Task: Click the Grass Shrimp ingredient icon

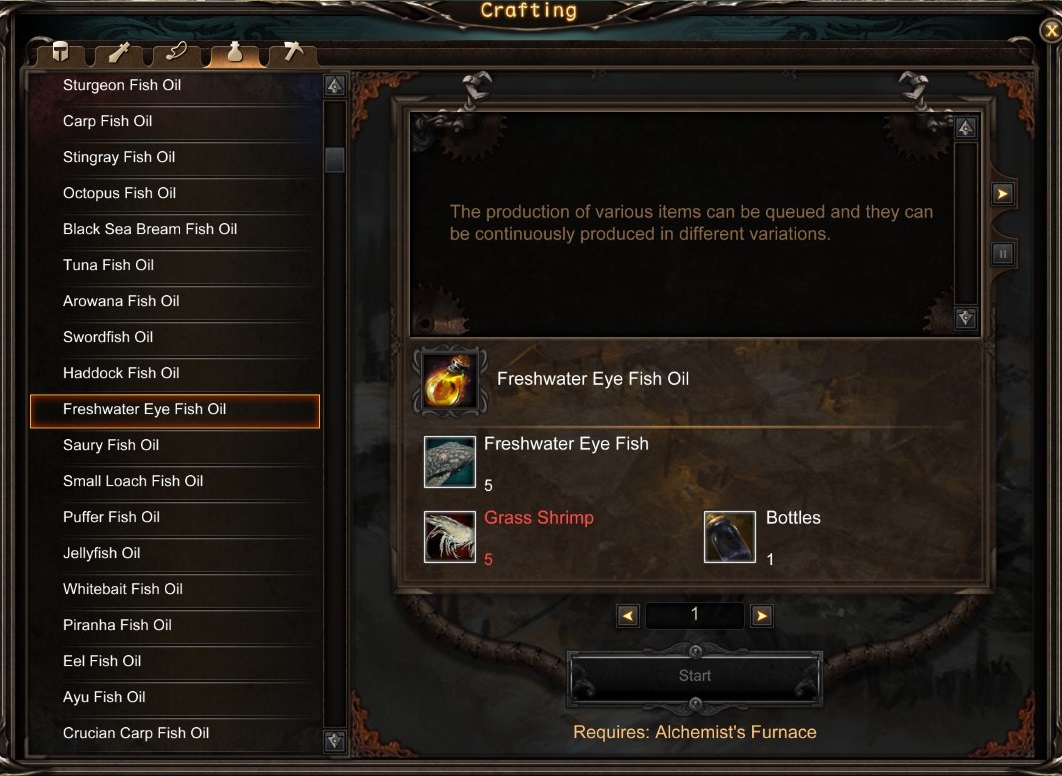Action: tap(450, 537)
